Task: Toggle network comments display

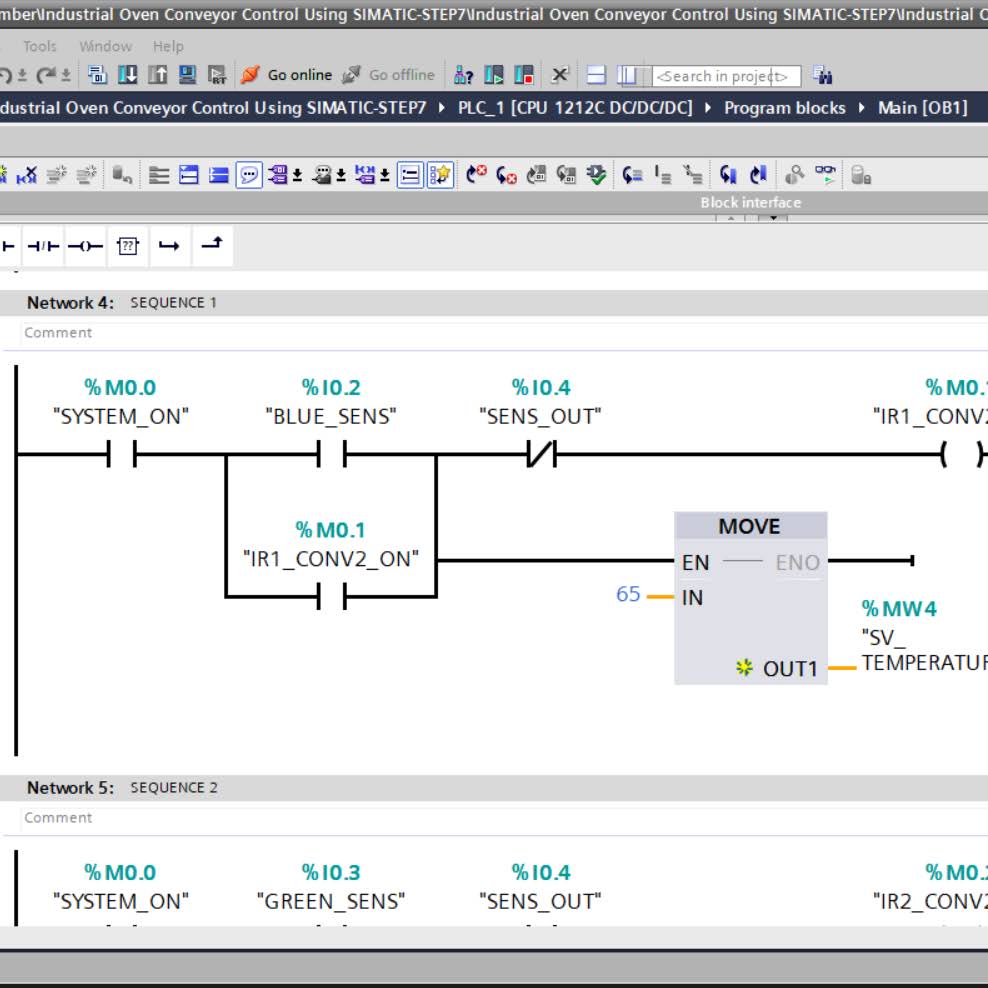Action: (410, 175)
